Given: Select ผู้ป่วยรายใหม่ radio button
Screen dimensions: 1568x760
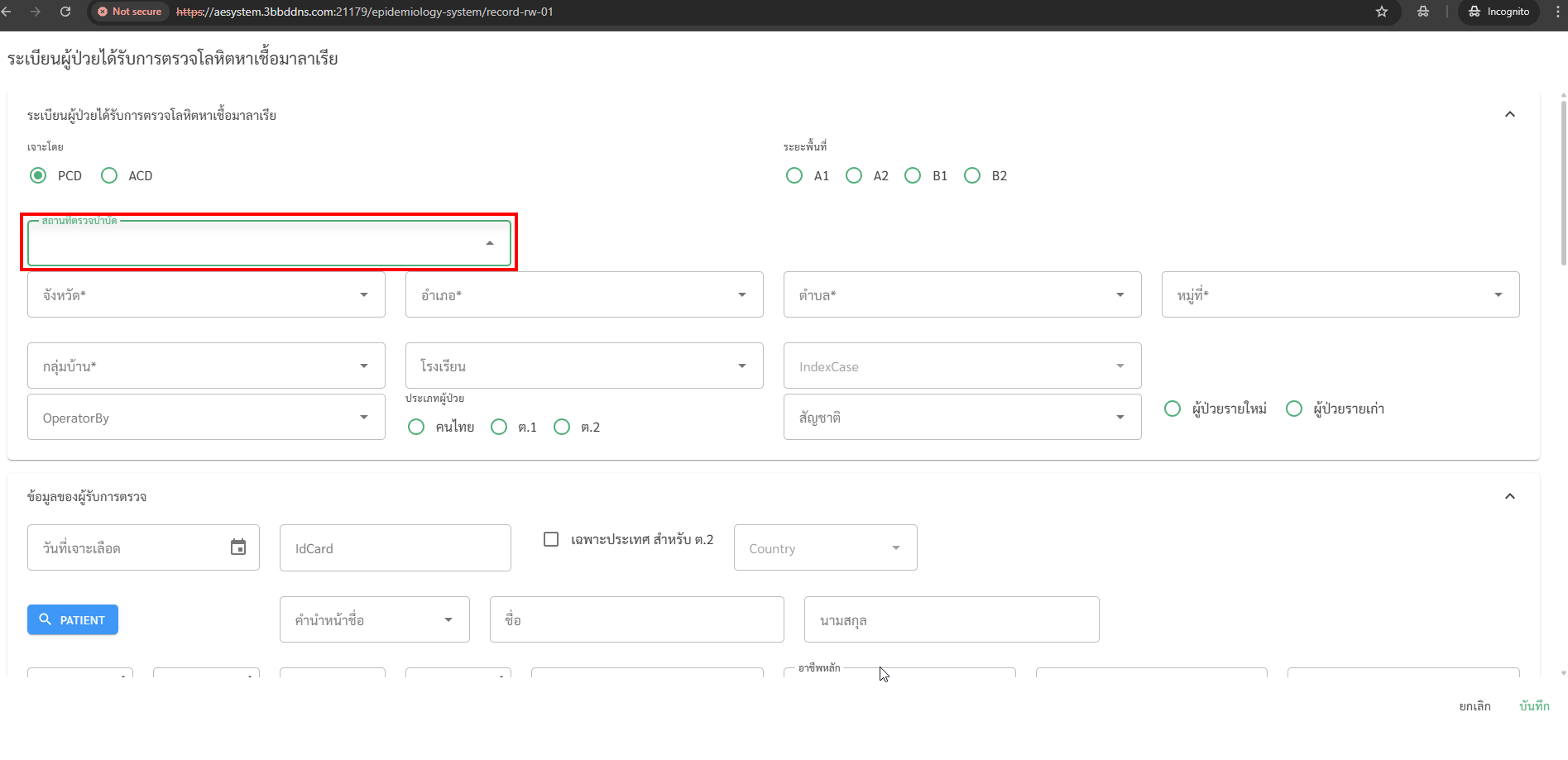Looking at the screenshot, I should click(1172, 409).
